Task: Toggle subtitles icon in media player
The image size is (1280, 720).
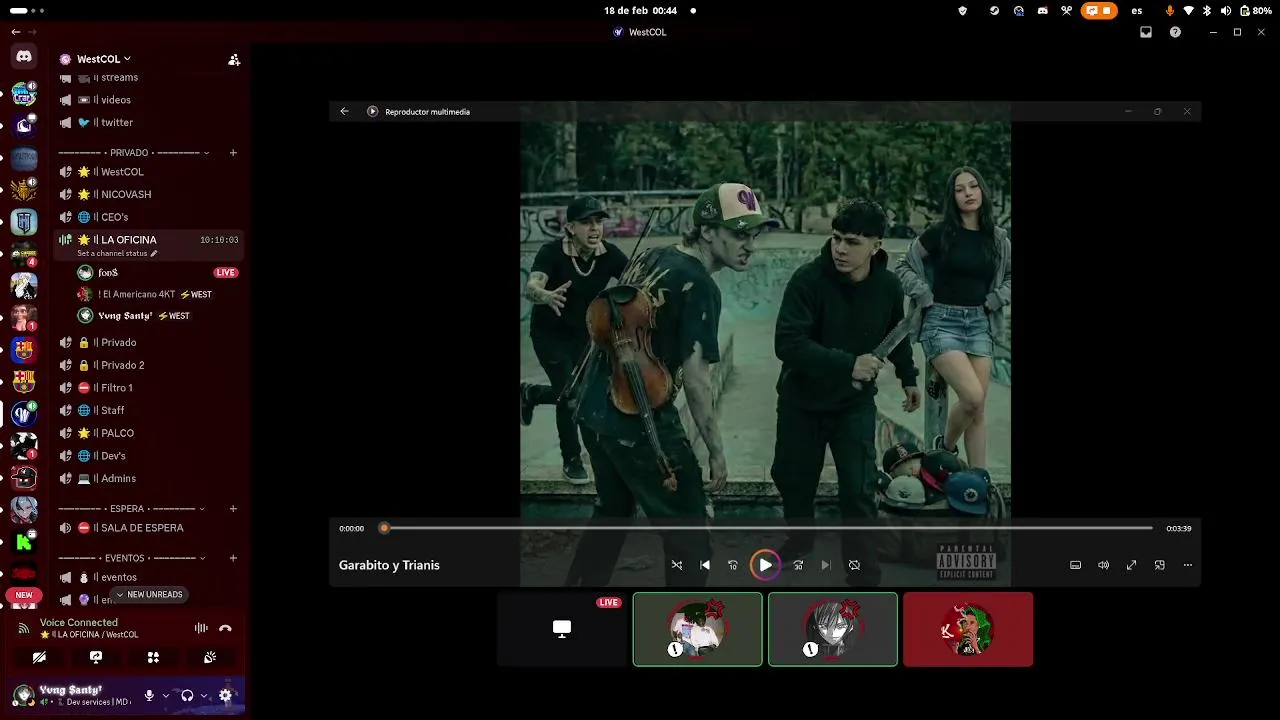Action: pyautogui.click(x=1076, y=565)
